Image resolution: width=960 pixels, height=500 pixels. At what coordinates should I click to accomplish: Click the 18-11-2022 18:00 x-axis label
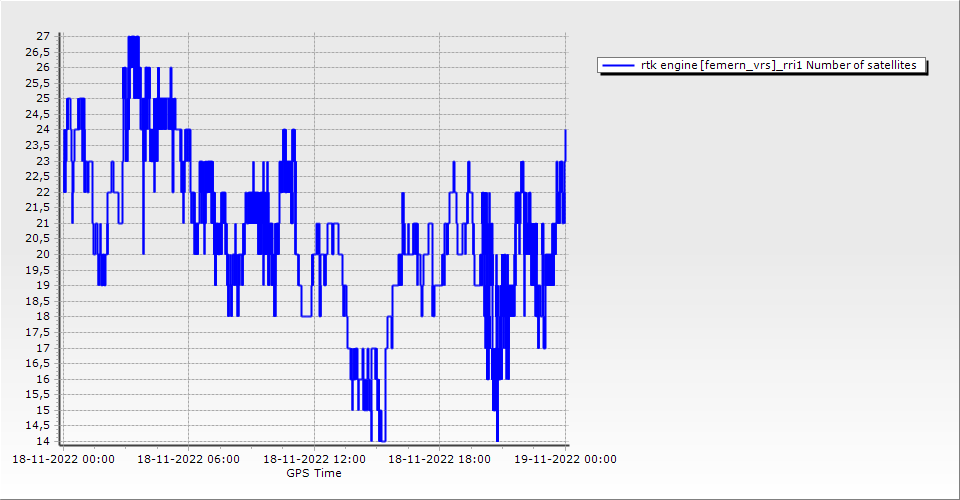click(439, 460)
